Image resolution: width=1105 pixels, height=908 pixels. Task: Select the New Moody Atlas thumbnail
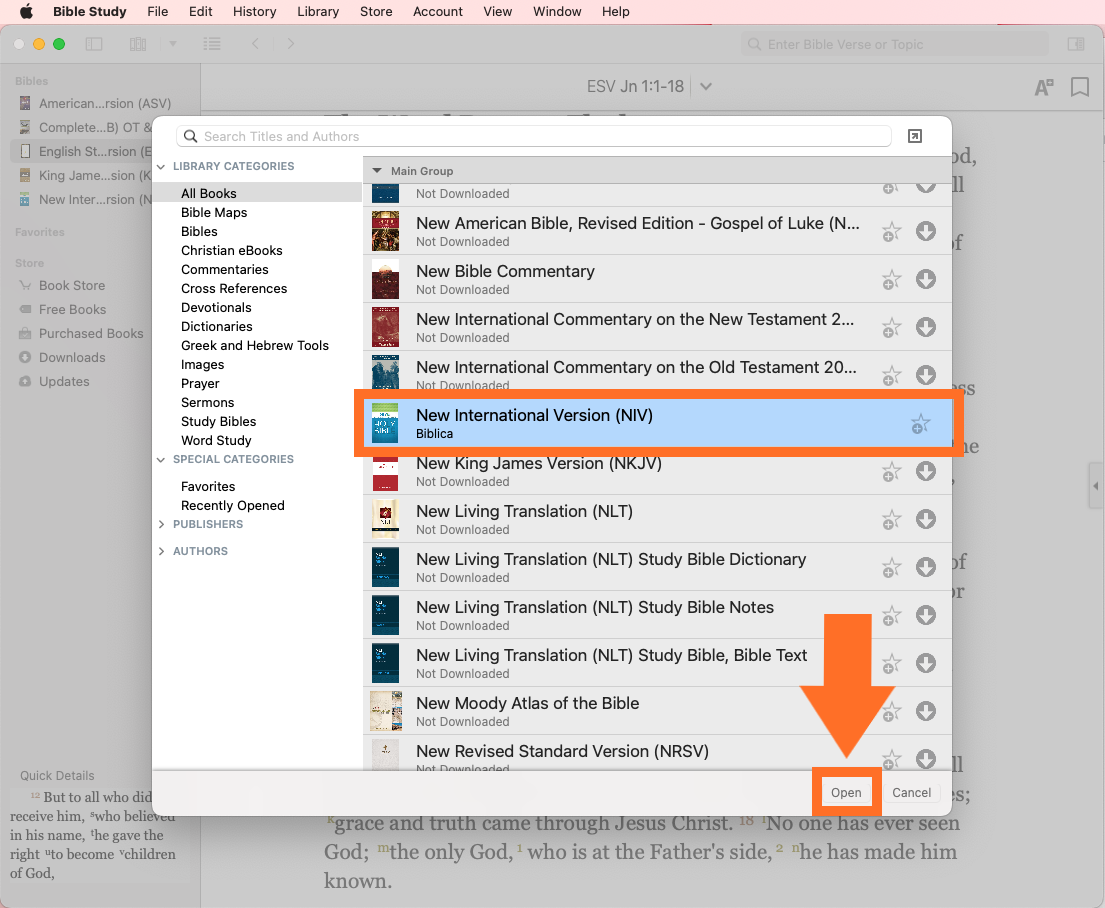386,711
